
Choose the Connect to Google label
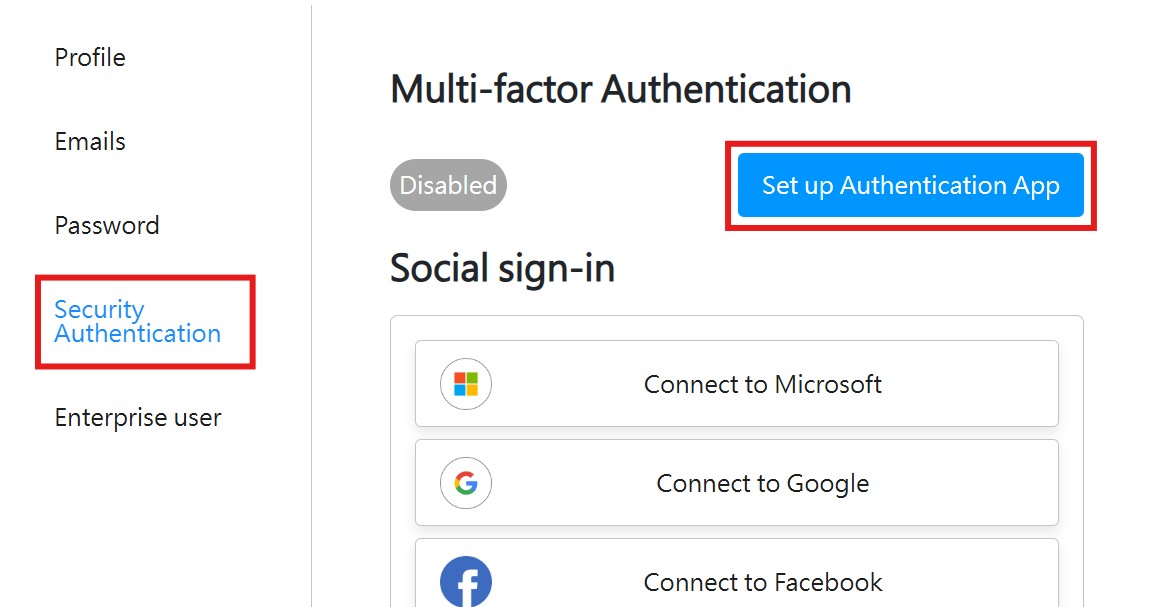762,484
